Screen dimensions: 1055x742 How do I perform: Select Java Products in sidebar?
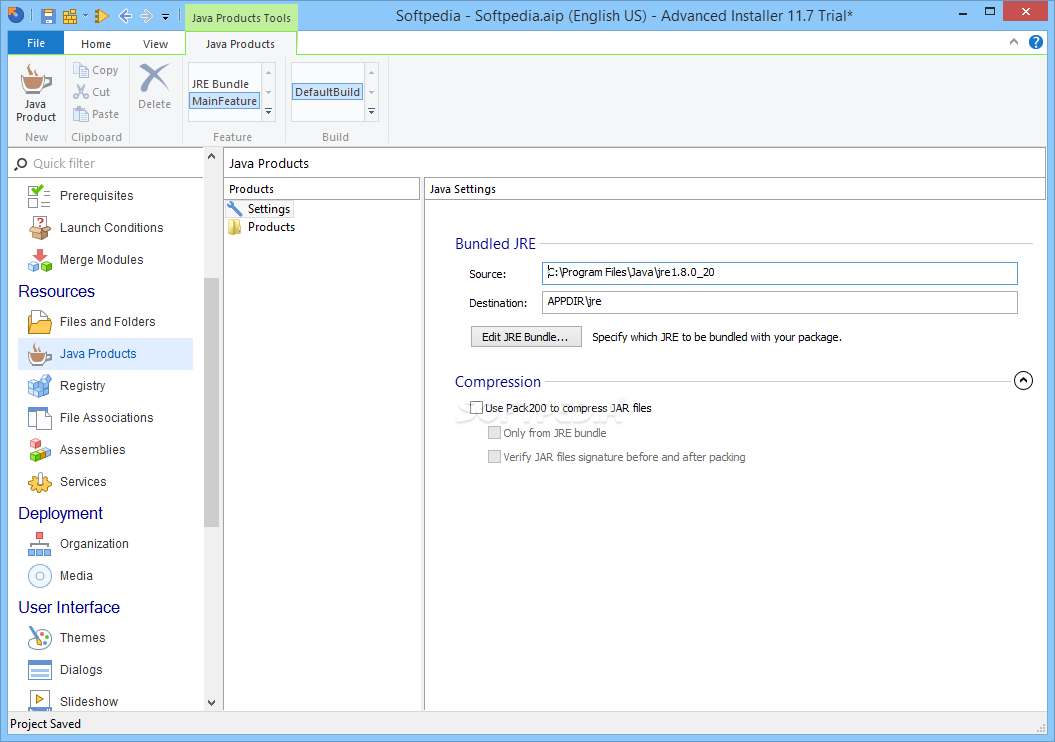tap(106, 354)
